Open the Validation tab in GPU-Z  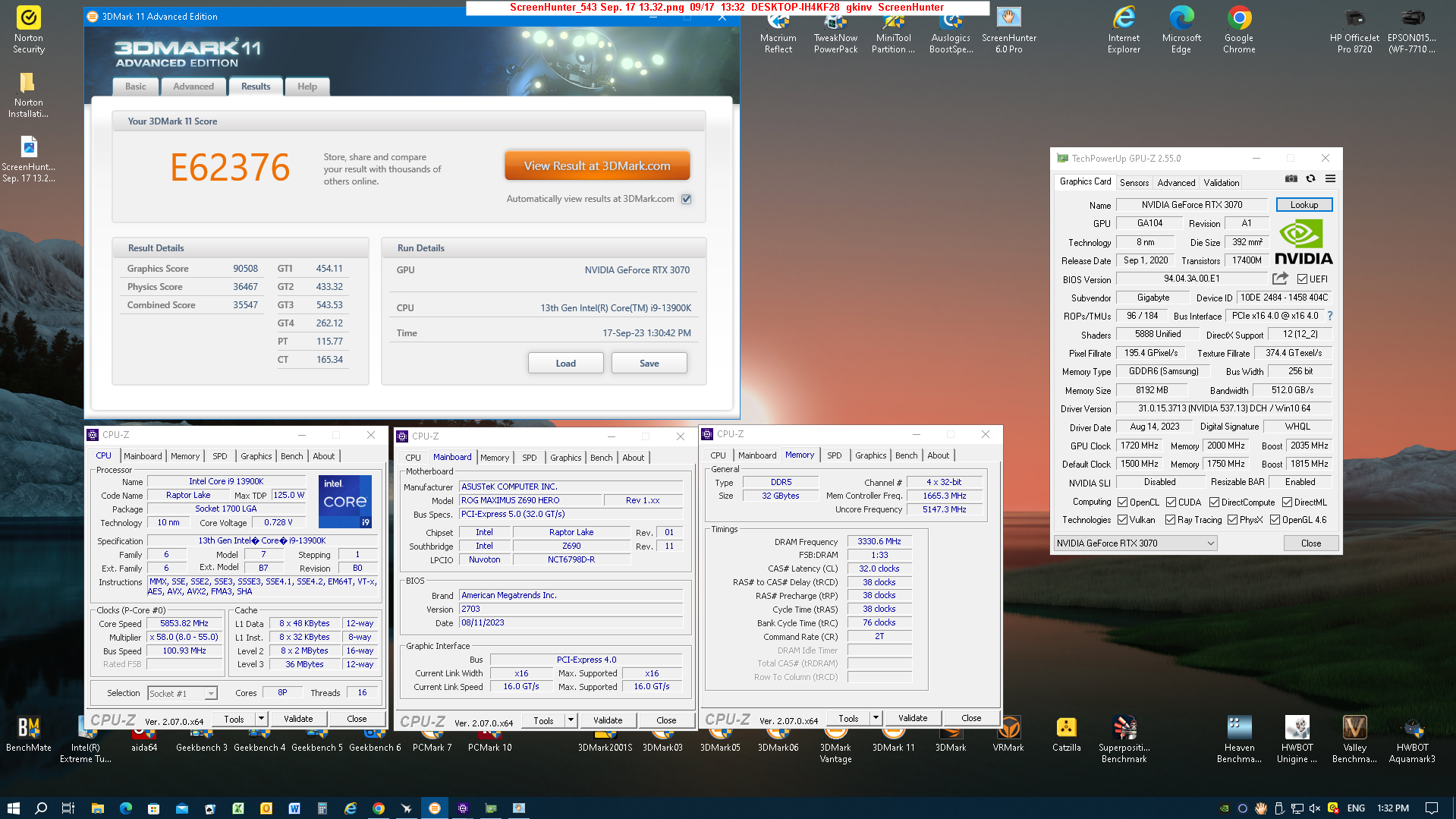pyautogui.click(x=1221, y=183)
